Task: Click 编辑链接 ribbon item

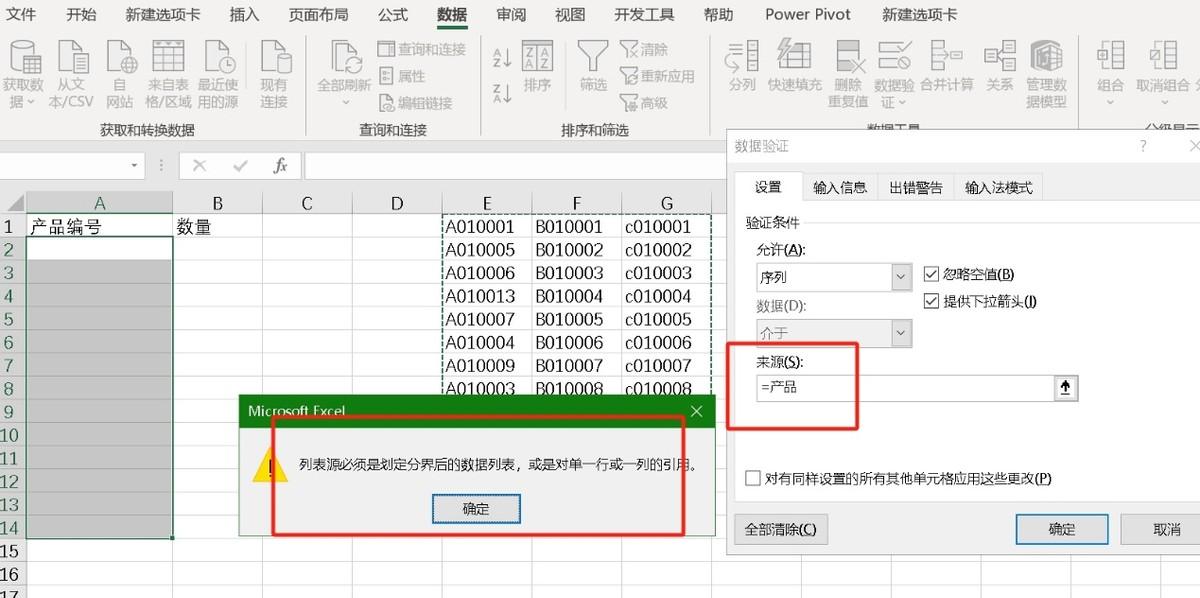Action: (415, 103)
